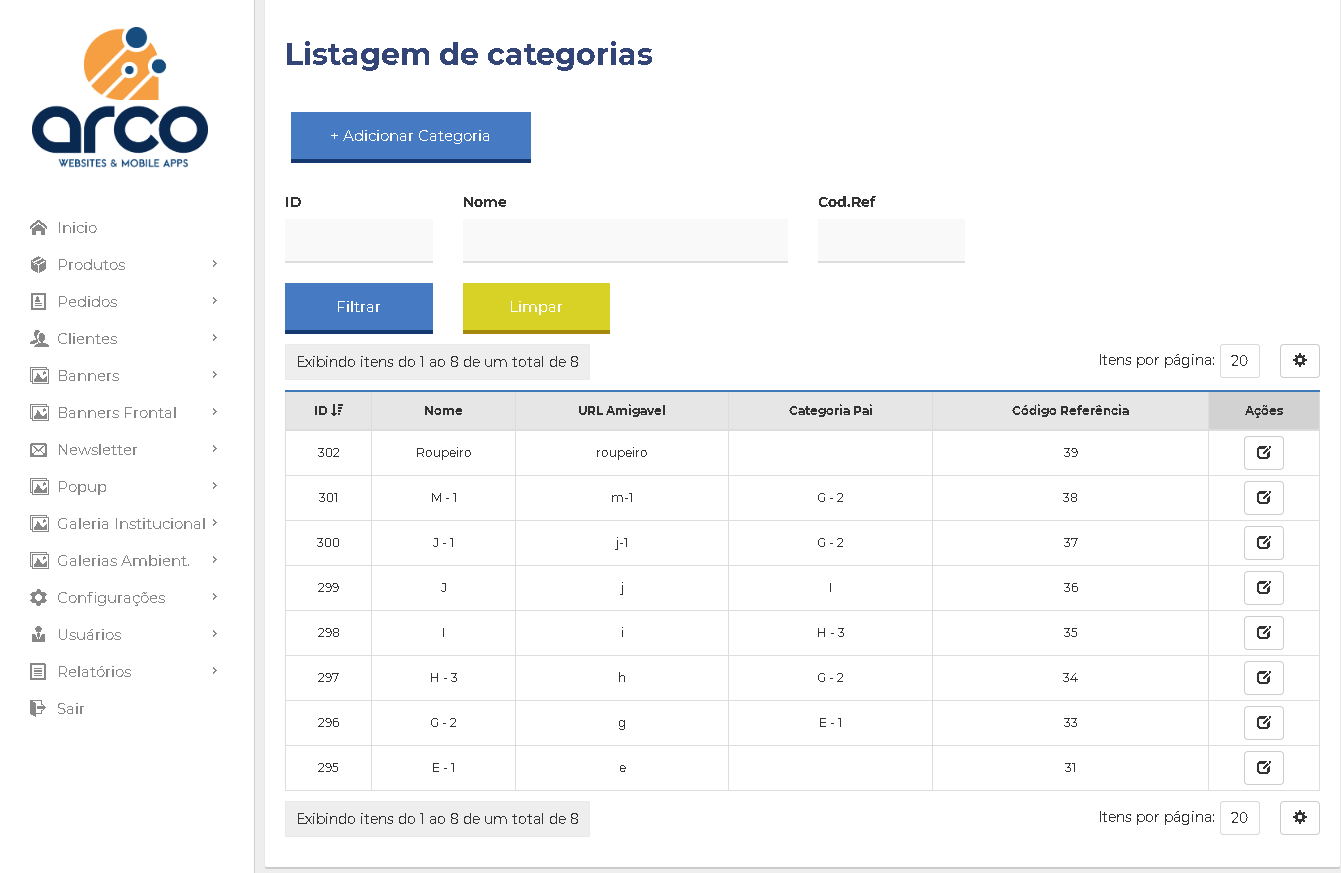
Task: Click the Relatórios report icon
Action: 39,672
